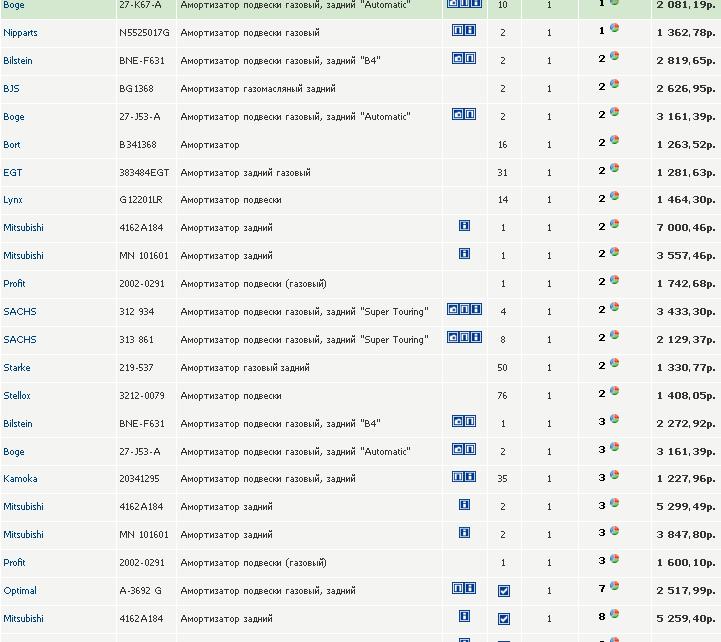Image resolution: width=721 pixels, height=642 pixels.
Task: Select article number G12201LR
Action: tap(141, 200)
